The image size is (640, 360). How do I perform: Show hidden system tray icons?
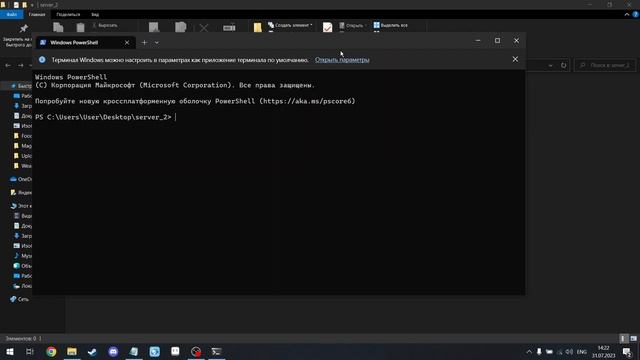(529, 351)
